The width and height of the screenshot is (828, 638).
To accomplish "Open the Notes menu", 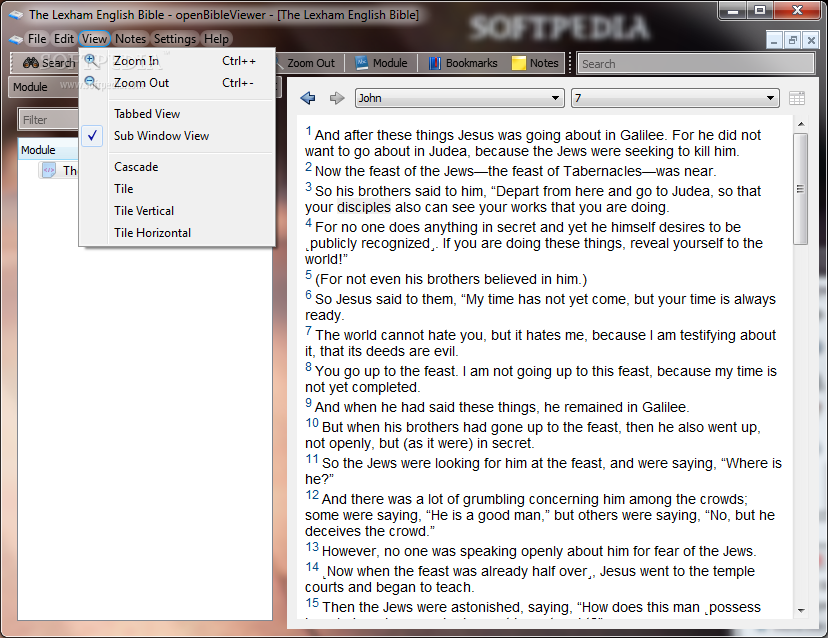I will pyautogui.click(x=130, y=39).
